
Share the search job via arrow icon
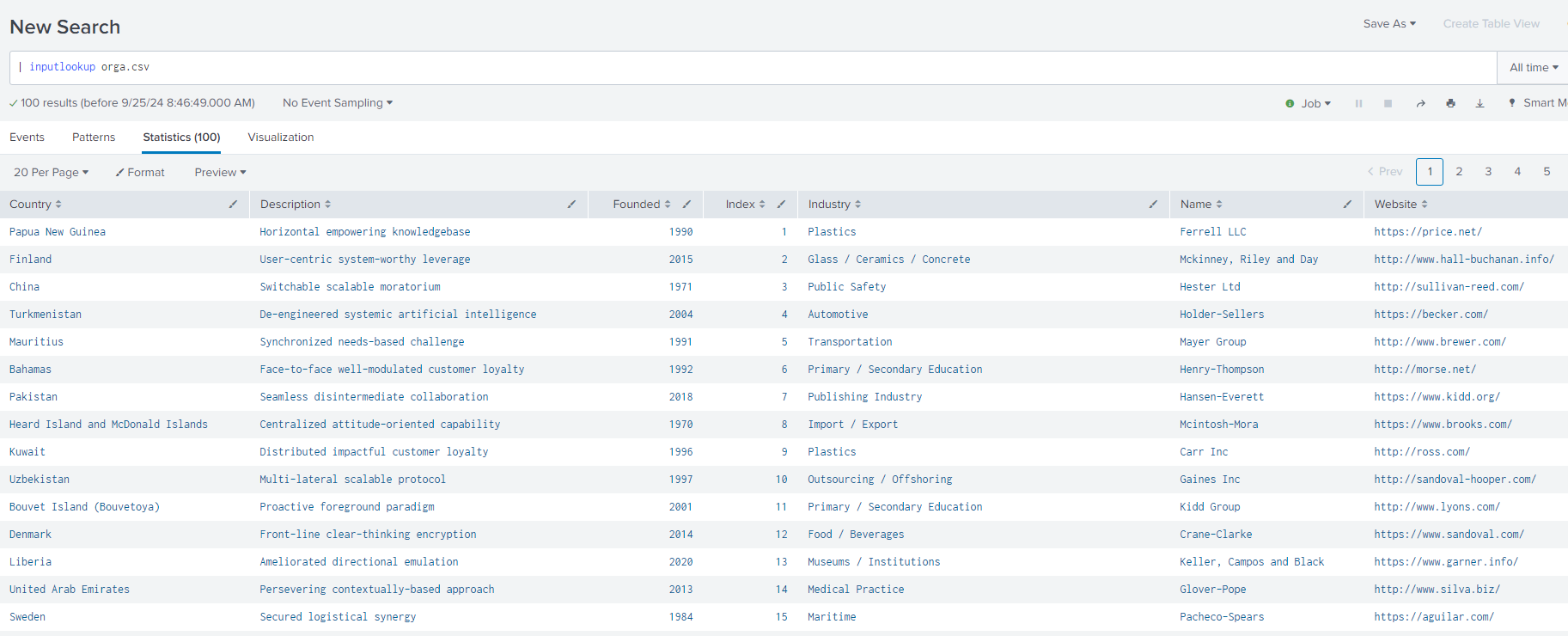(x=1421, y=103)
